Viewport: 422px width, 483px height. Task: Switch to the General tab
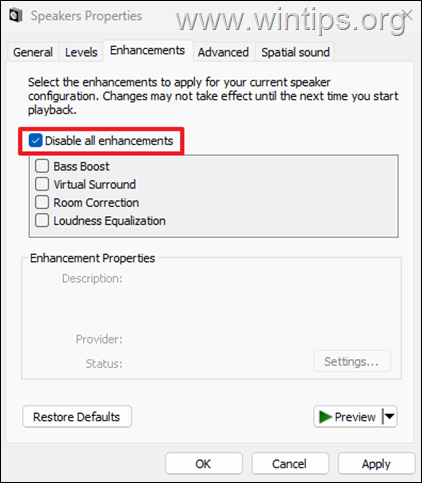(33, 52)
